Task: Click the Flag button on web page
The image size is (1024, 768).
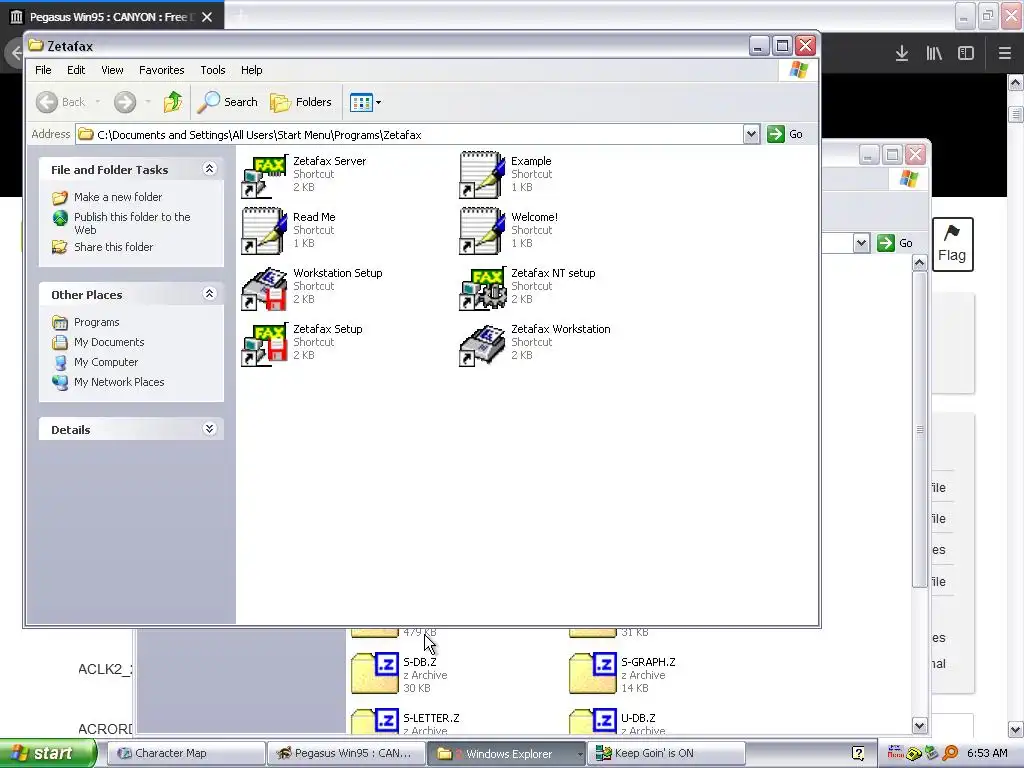Action: point(952,244)
